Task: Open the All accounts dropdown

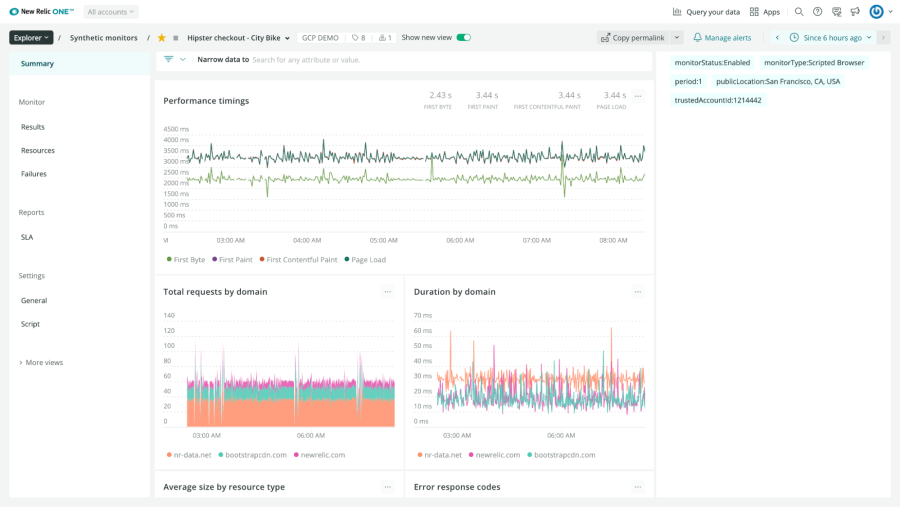Action: (111, 11)
